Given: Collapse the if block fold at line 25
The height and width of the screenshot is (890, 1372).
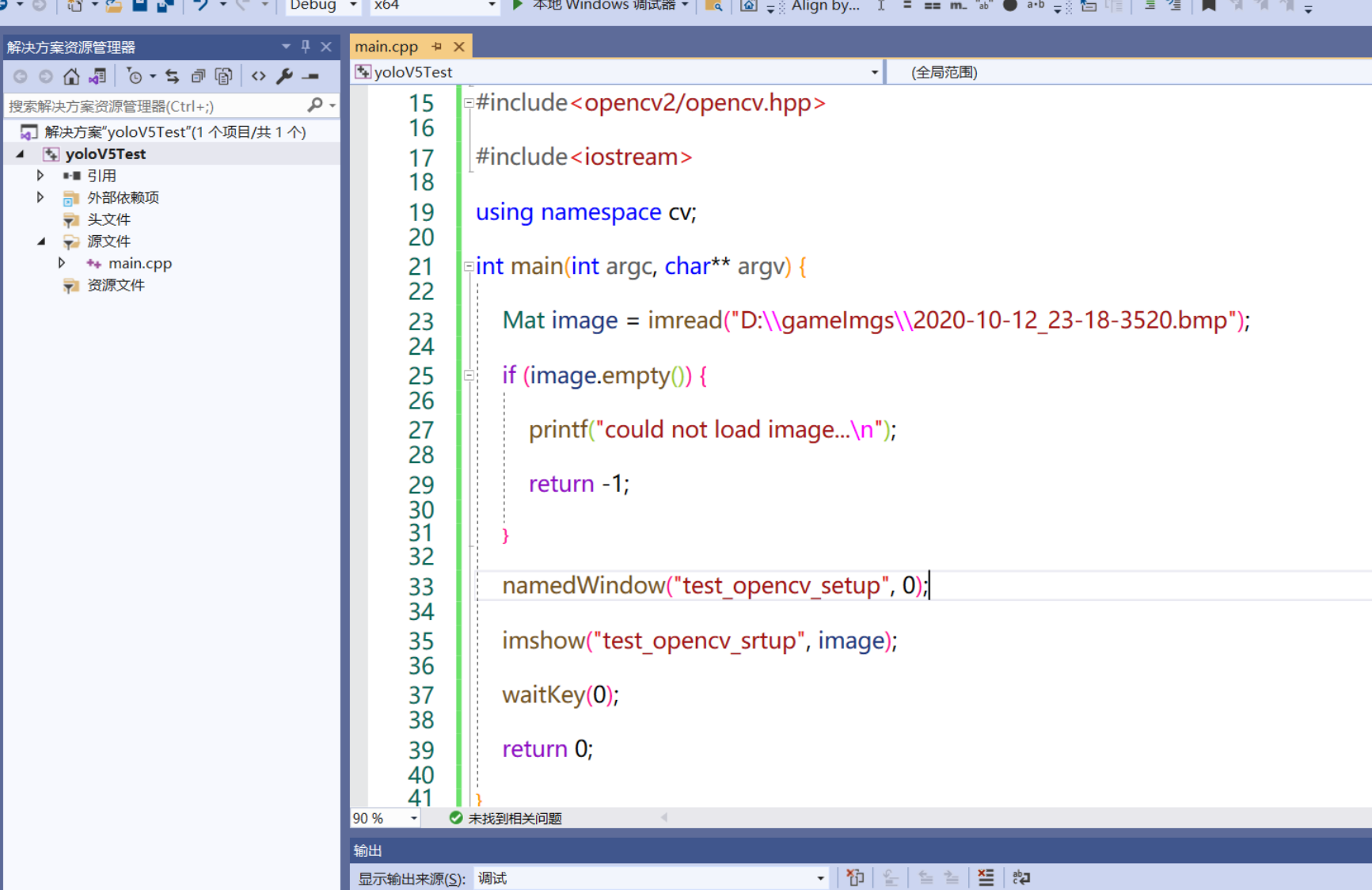Looking at the screenshot, I should click(x=469, y=375).
